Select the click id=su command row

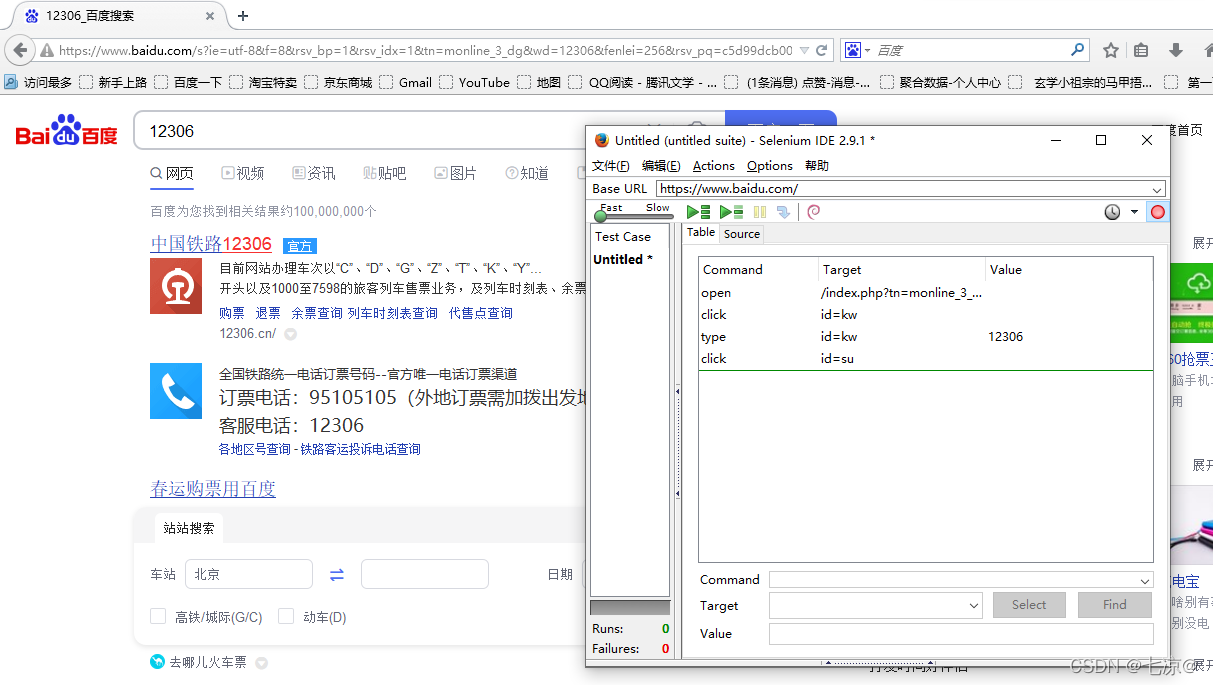925,359
